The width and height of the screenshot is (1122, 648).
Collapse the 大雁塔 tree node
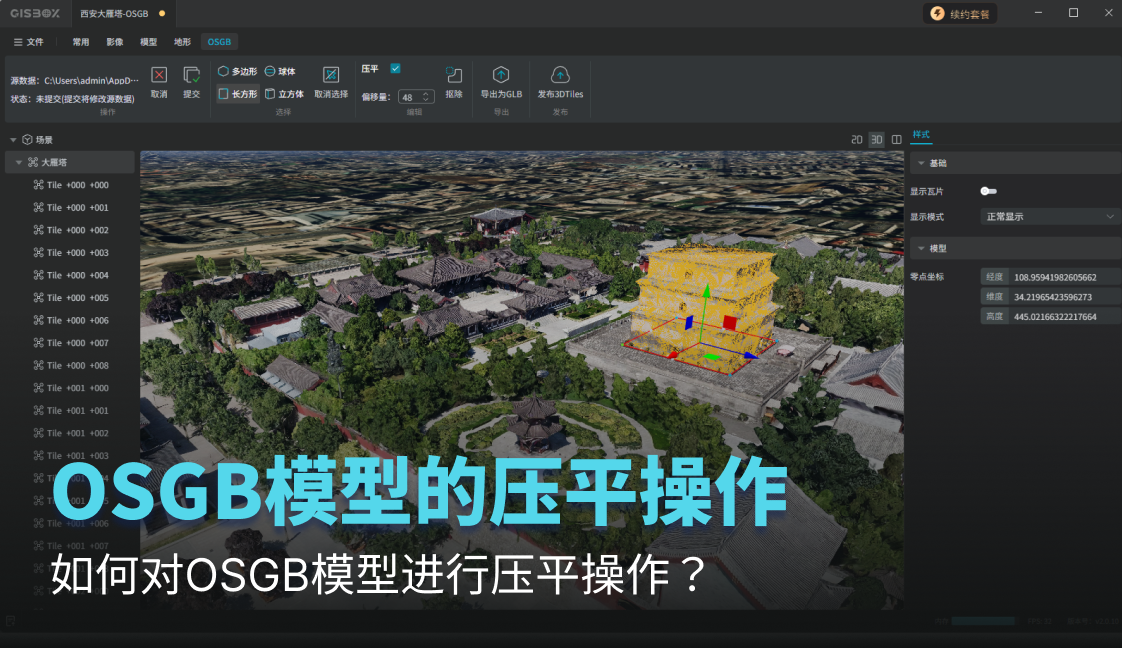[x=18, y=162]
